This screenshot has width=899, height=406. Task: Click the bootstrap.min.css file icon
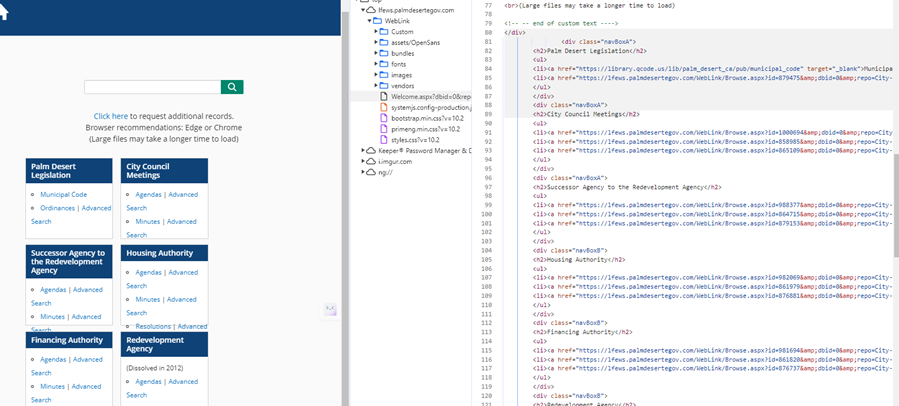(383, 118)
